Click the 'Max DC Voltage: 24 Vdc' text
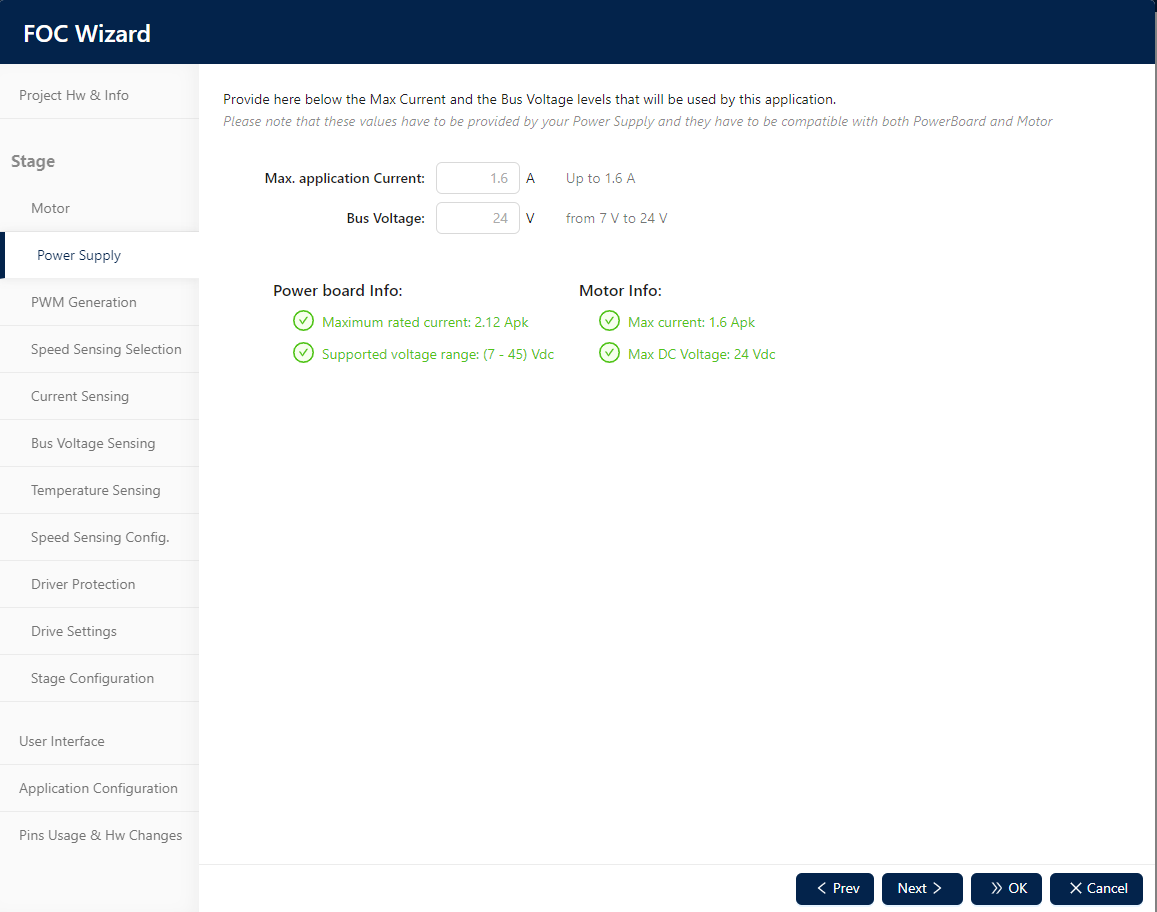Image resolution: width=1157 pixels, height=912 pixels. click(x=701, y=355)
